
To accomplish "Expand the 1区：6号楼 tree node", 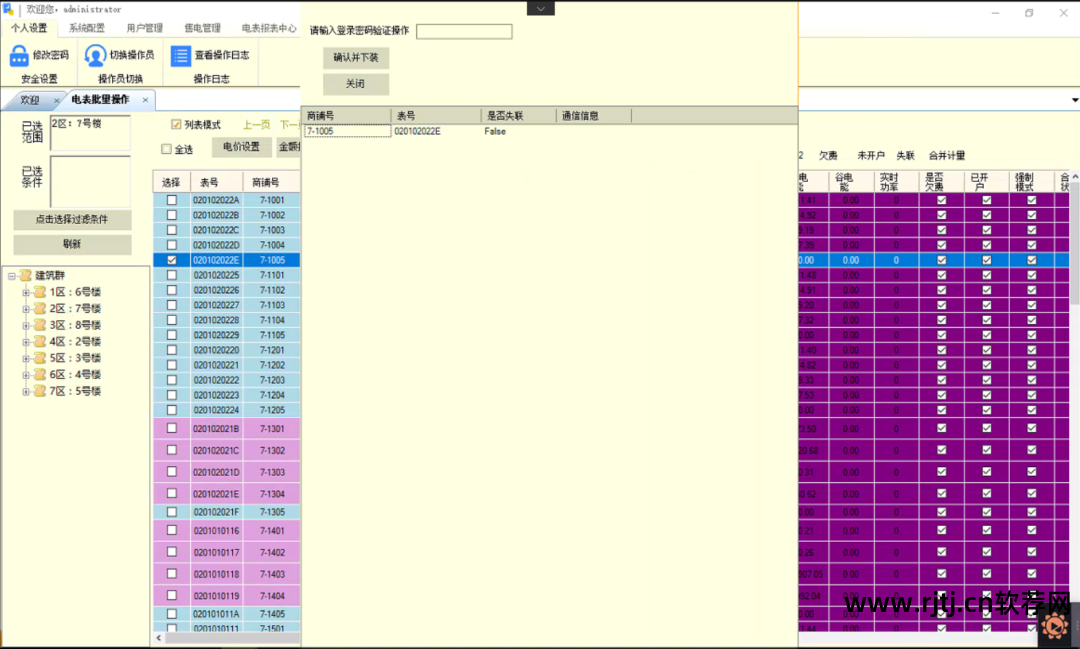I will pyautogui.click(x=26, y=292).
